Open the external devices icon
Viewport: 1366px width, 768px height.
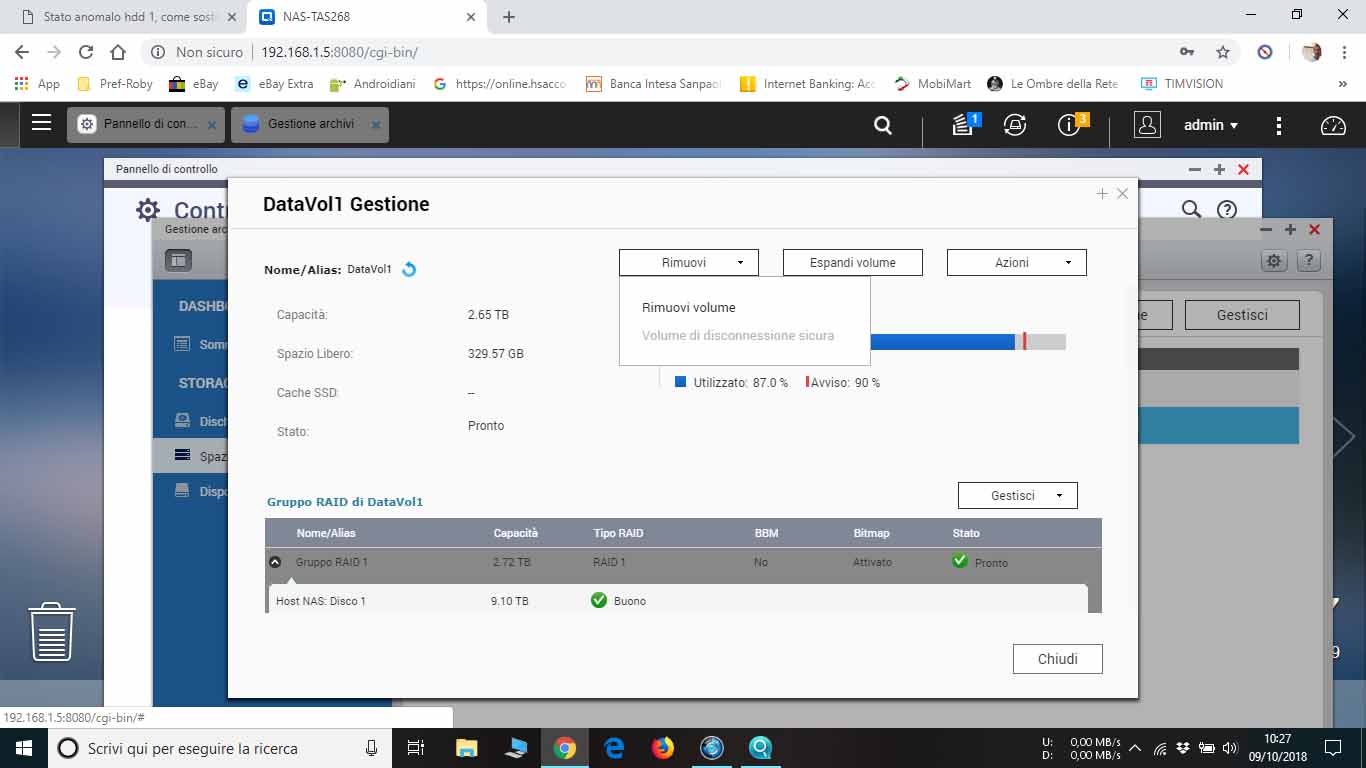click(1015, 125)
